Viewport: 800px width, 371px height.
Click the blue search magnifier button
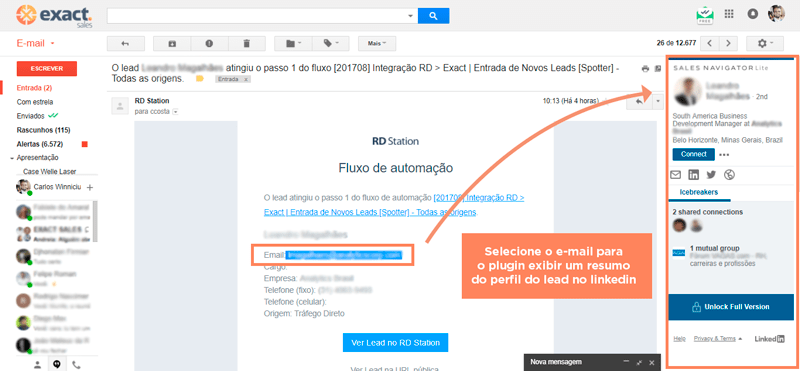tap(433, 16)
